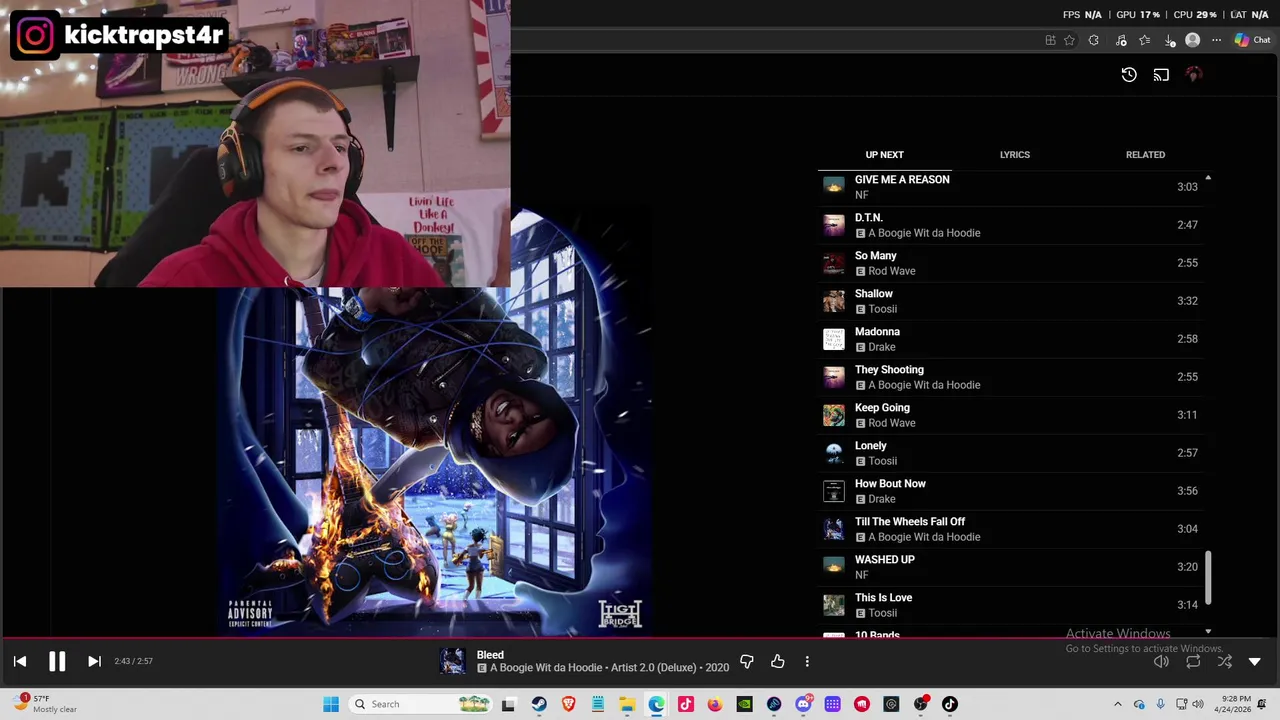
Task: Open the browser split screen icon
Action: point(1050,40)
